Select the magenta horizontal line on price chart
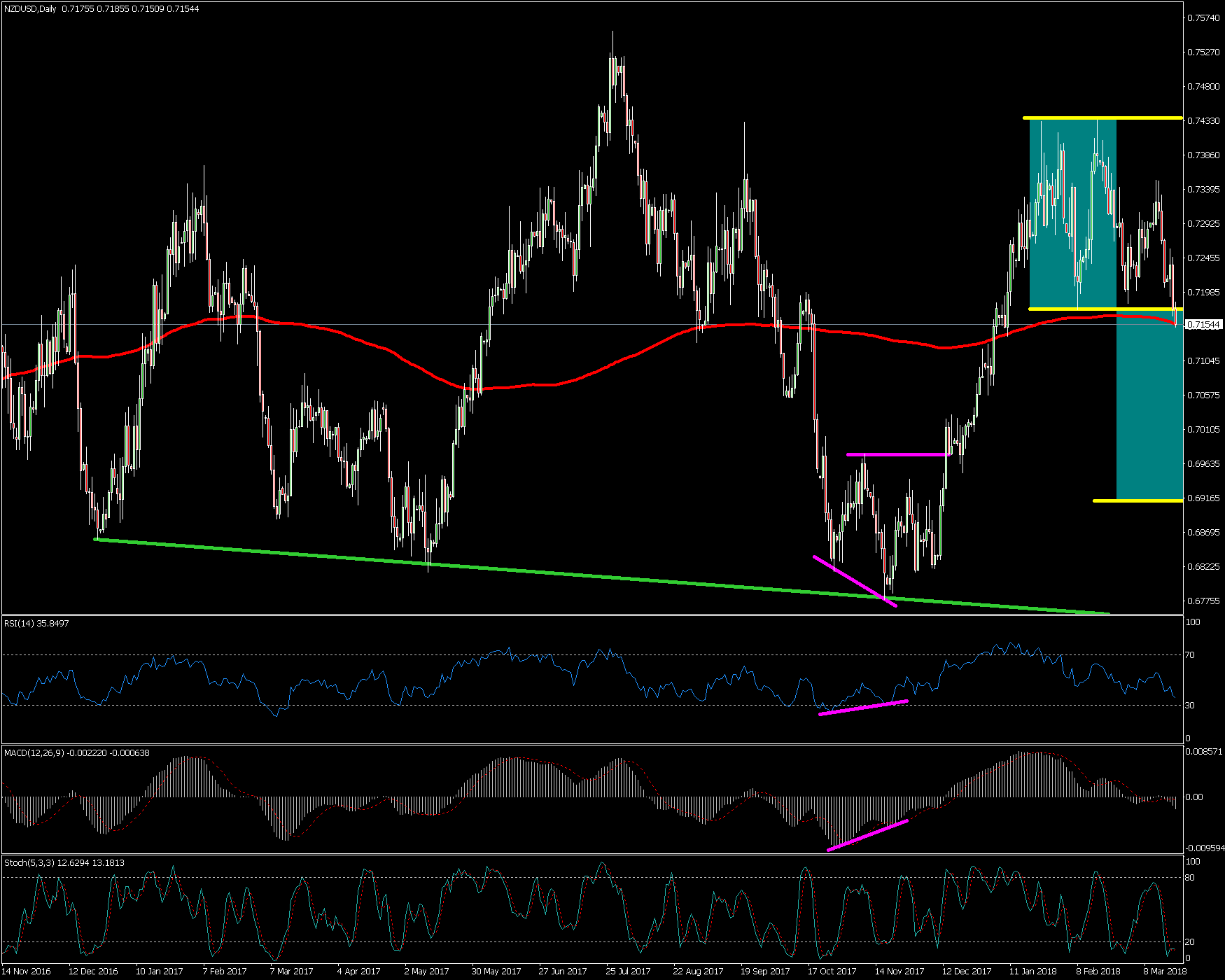 pos(896,455)
